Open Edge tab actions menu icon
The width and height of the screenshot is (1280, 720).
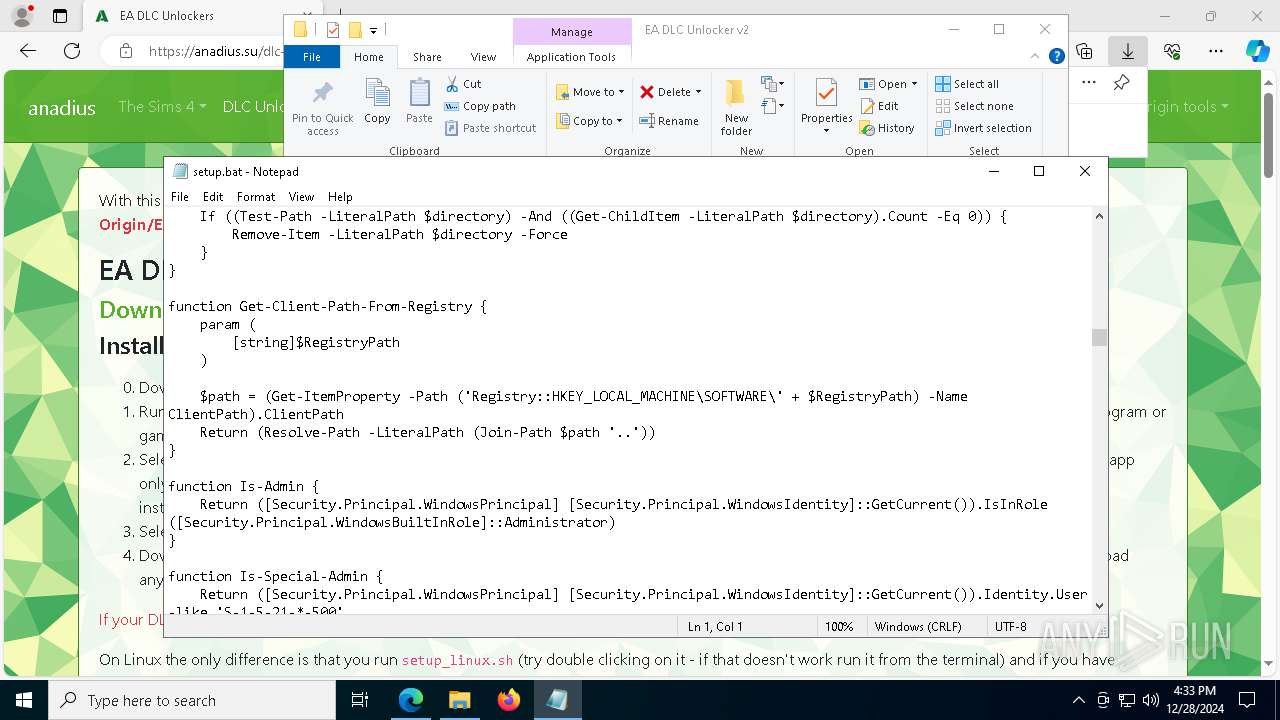(60, 16)
